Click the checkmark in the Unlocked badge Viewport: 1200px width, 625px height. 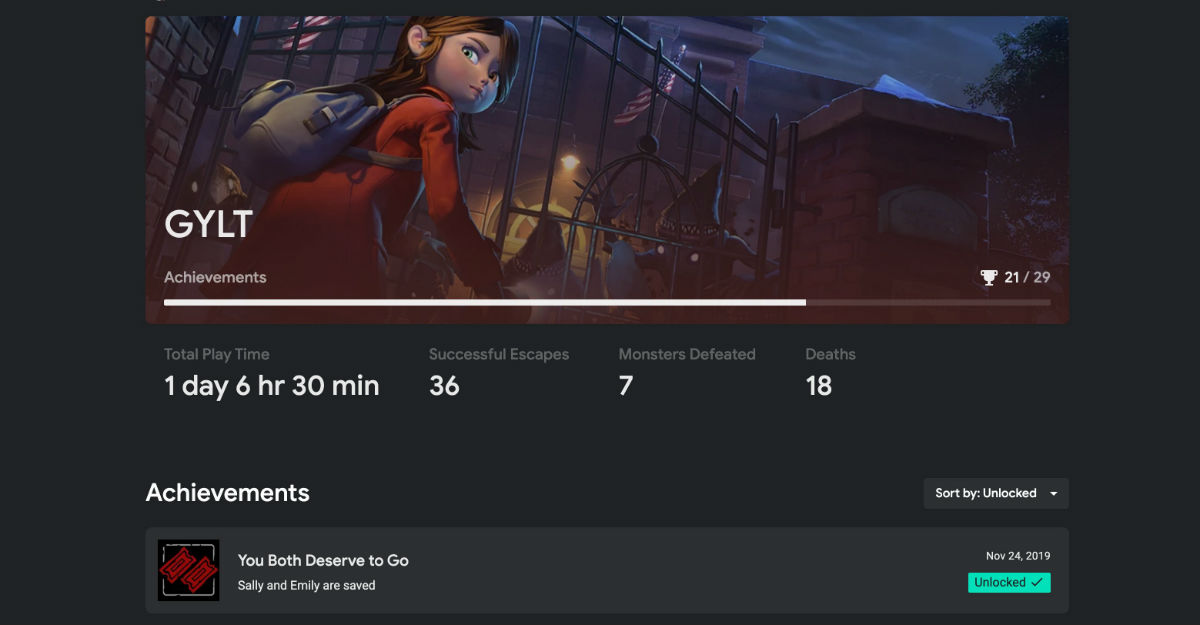pyautogui.click(x=1037, y=582)
